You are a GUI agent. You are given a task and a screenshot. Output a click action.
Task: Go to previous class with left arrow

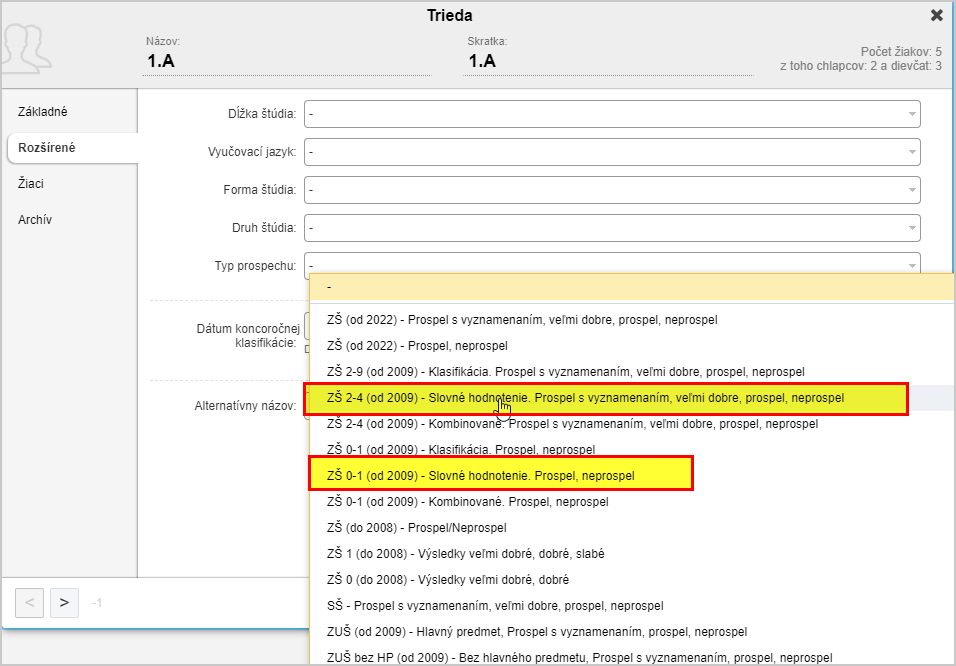(29, 603)
